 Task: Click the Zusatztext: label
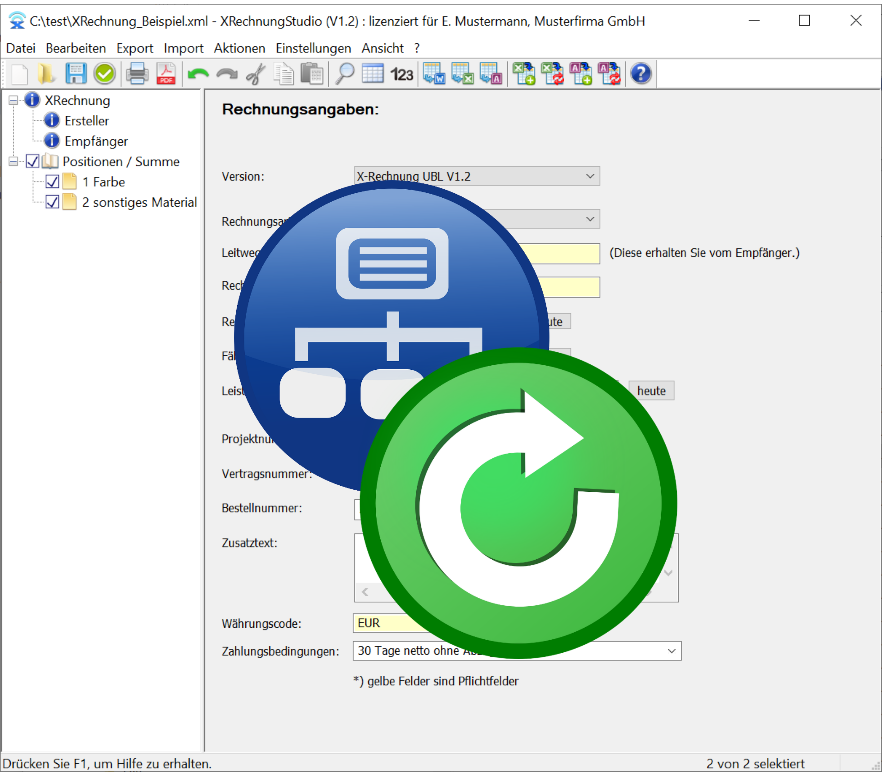pos(249,543)
